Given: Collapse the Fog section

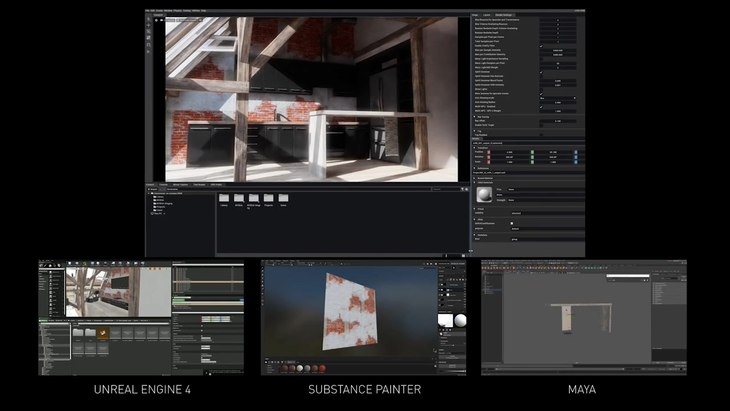Looking at the screenshot, I should coord(475,131).
